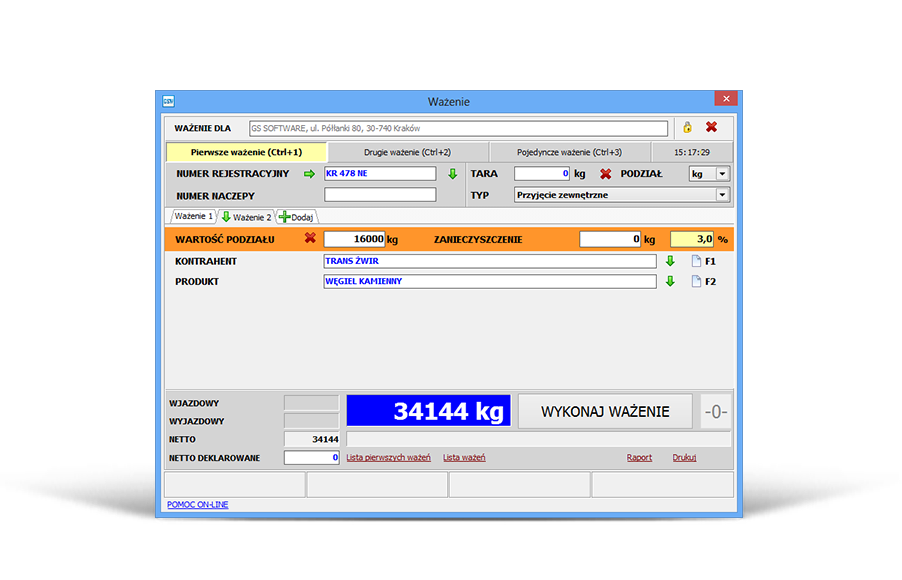
Task: Click green right arrow beside Numer rejestracyjny
Action: (x=309, y=174)
